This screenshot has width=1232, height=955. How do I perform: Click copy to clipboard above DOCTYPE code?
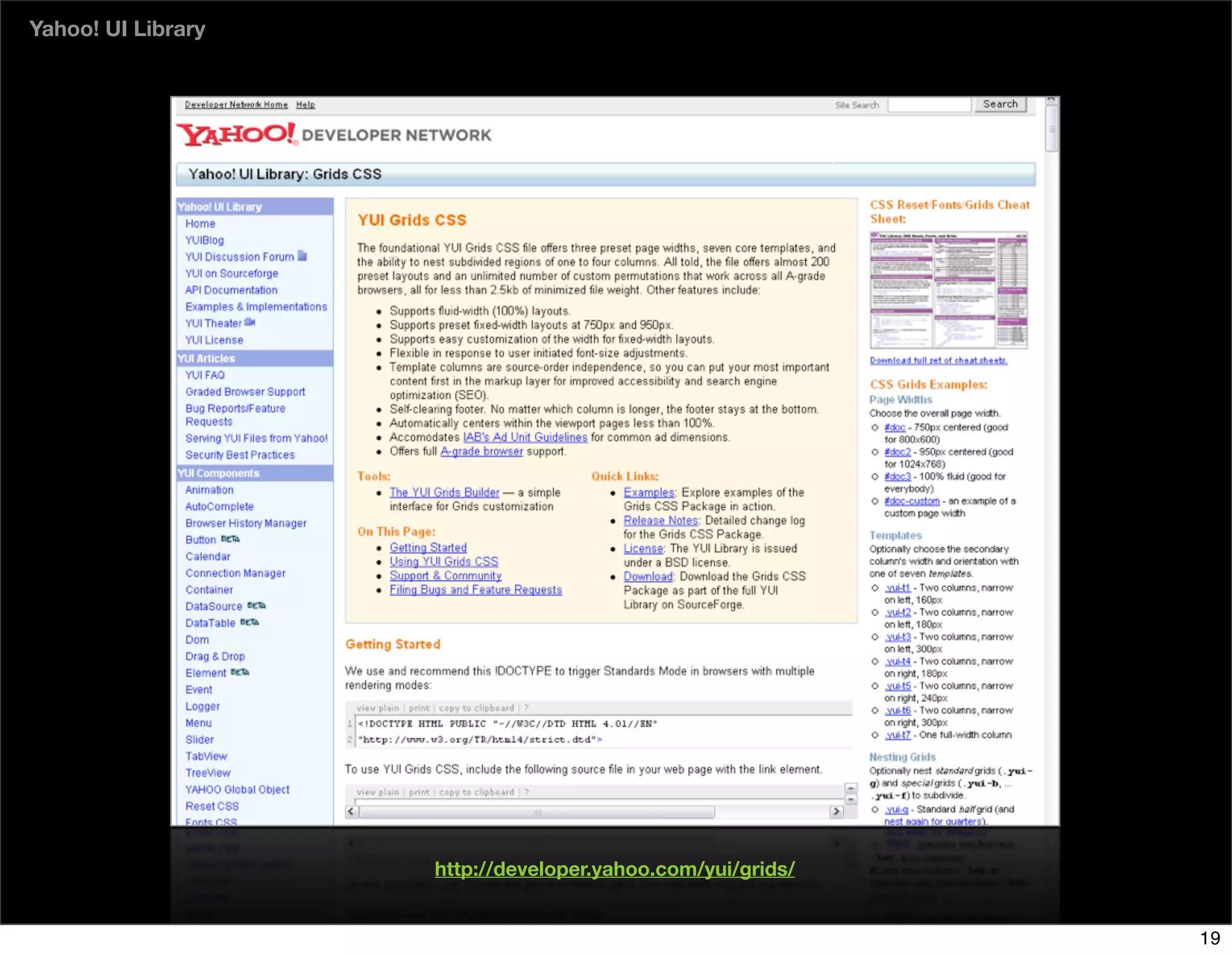[476, 708]
